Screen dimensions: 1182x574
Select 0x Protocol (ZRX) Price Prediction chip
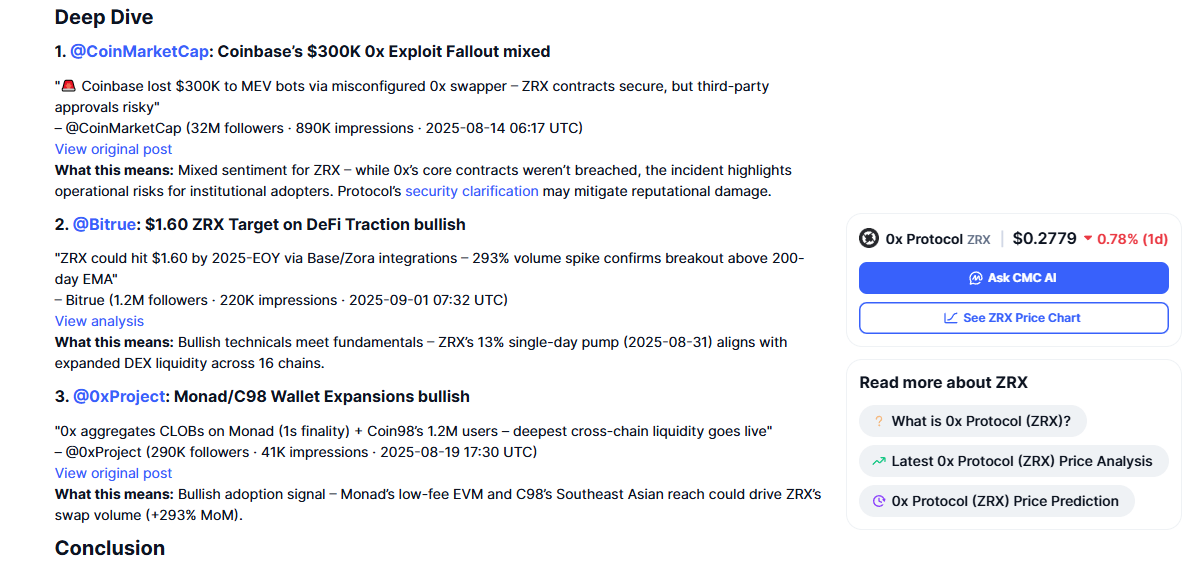tap(997, 501)
